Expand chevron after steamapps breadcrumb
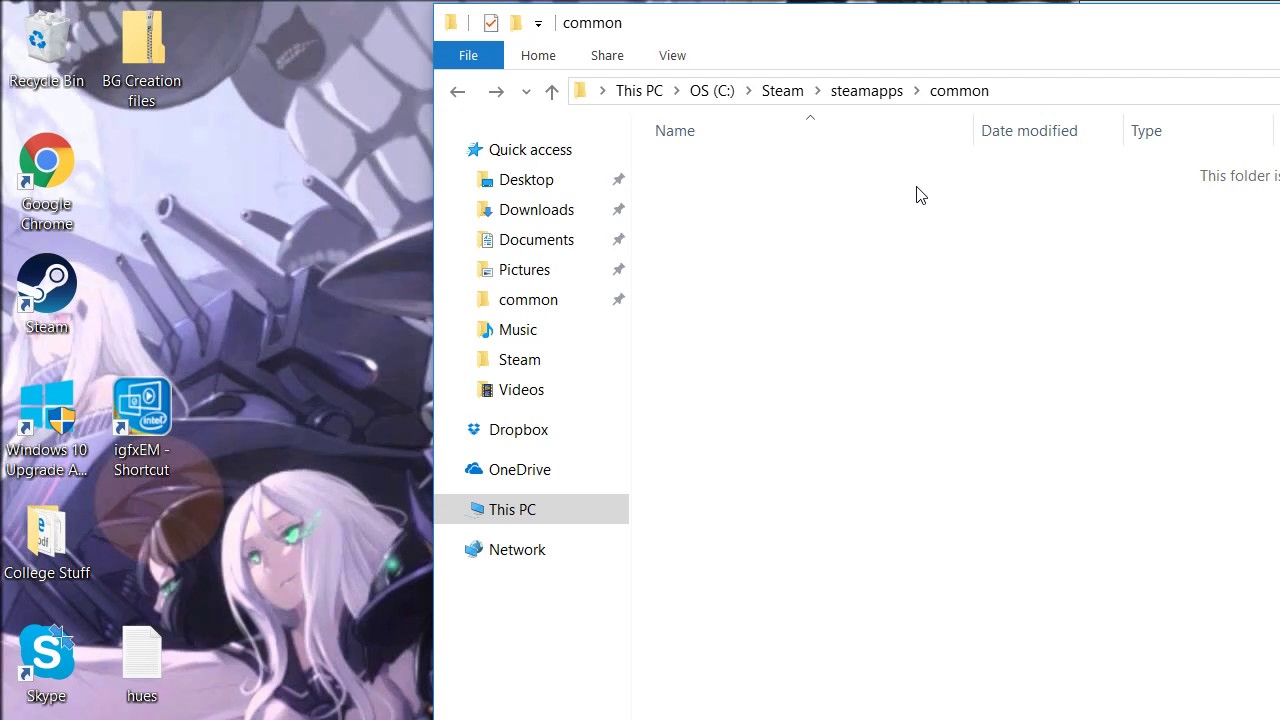1280x720 pixels. point(916,91)
